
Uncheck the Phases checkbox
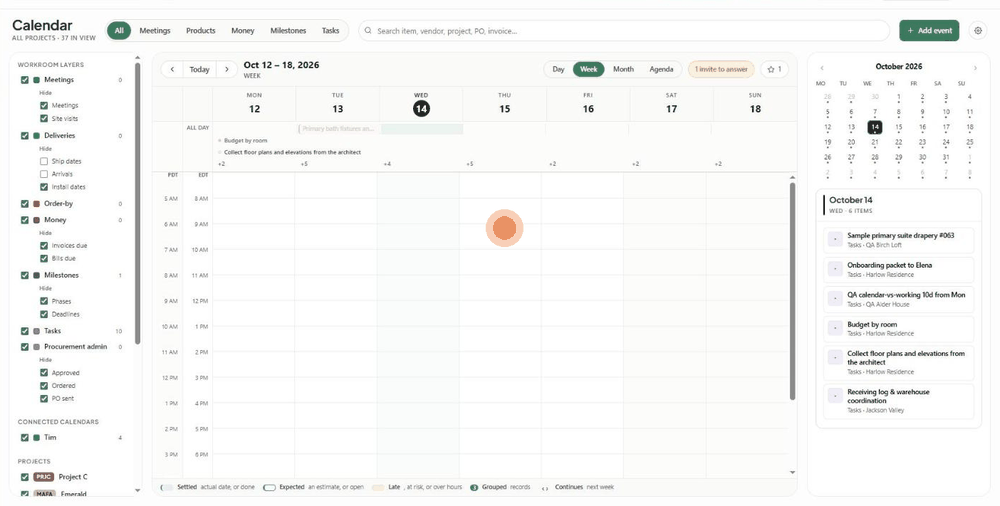44,301
